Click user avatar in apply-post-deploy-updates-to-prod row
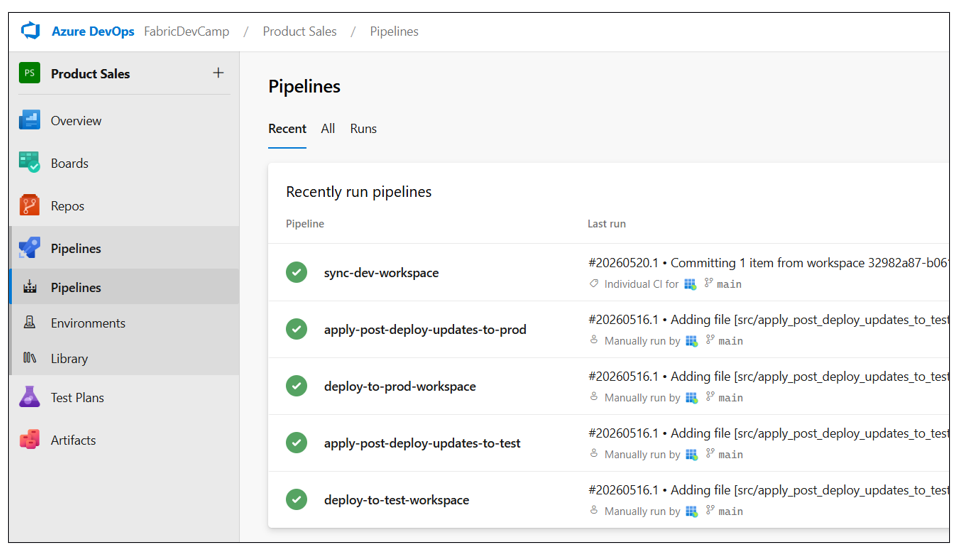Image resolution: width=955 pixels, height=549 pixels. pos(691,341)
